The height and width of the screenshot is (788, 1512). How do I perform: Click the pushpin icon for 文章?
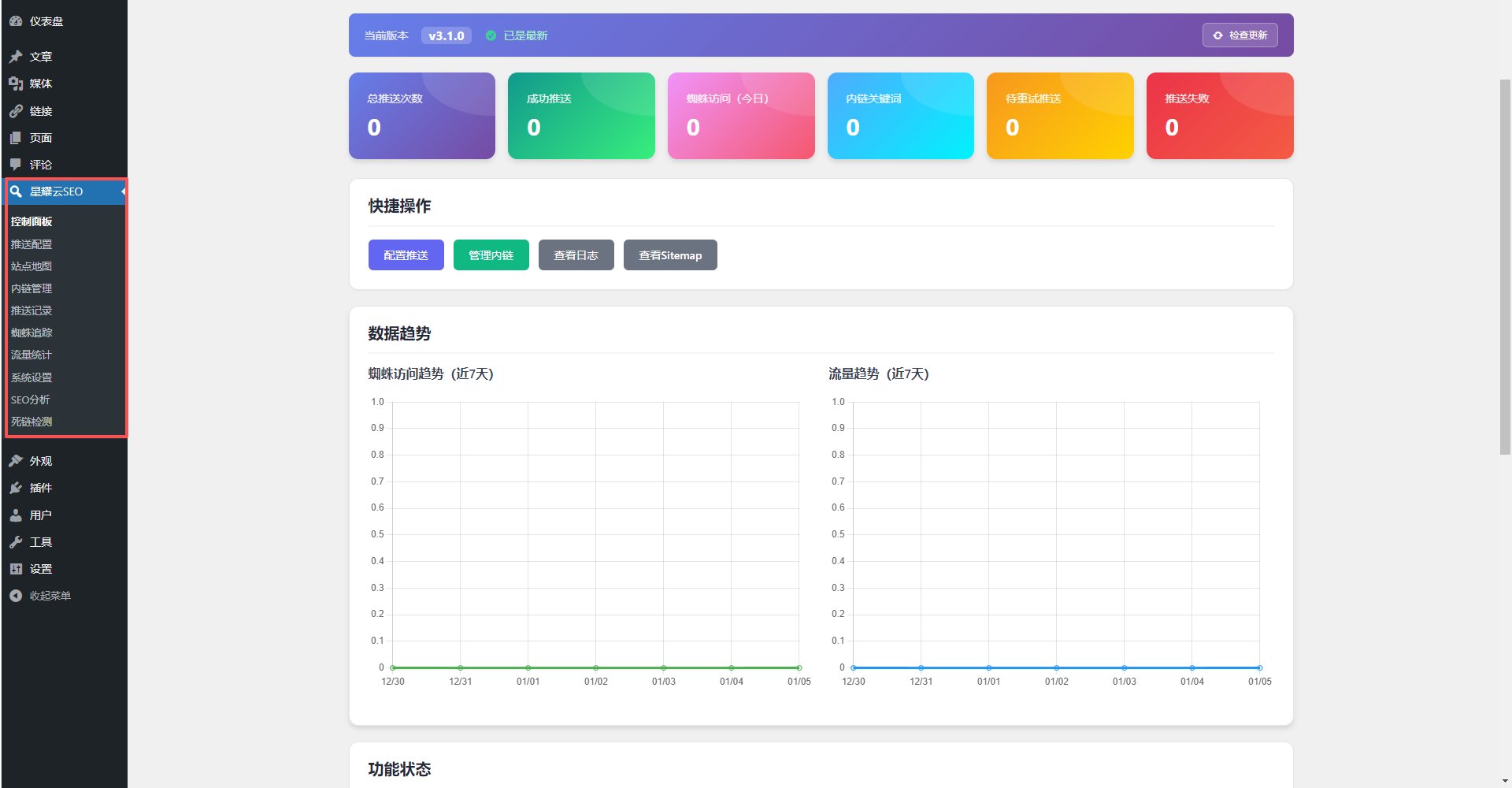(x=16, y=57)
